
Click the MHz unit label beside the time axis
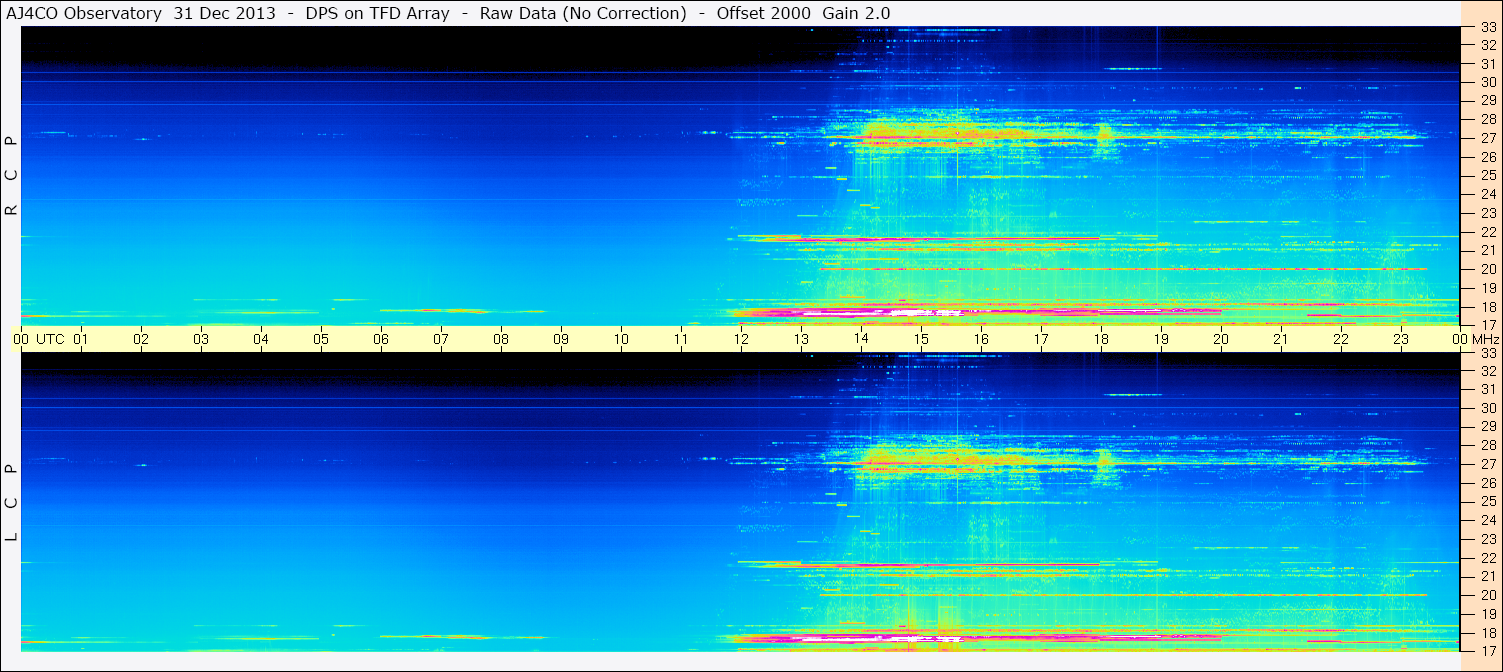pos(1485,339)
